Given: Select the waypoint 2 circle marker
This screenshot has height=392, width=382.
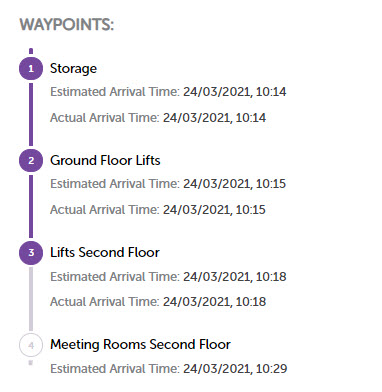Looking at the screenshot, I should tap(31, 161).
